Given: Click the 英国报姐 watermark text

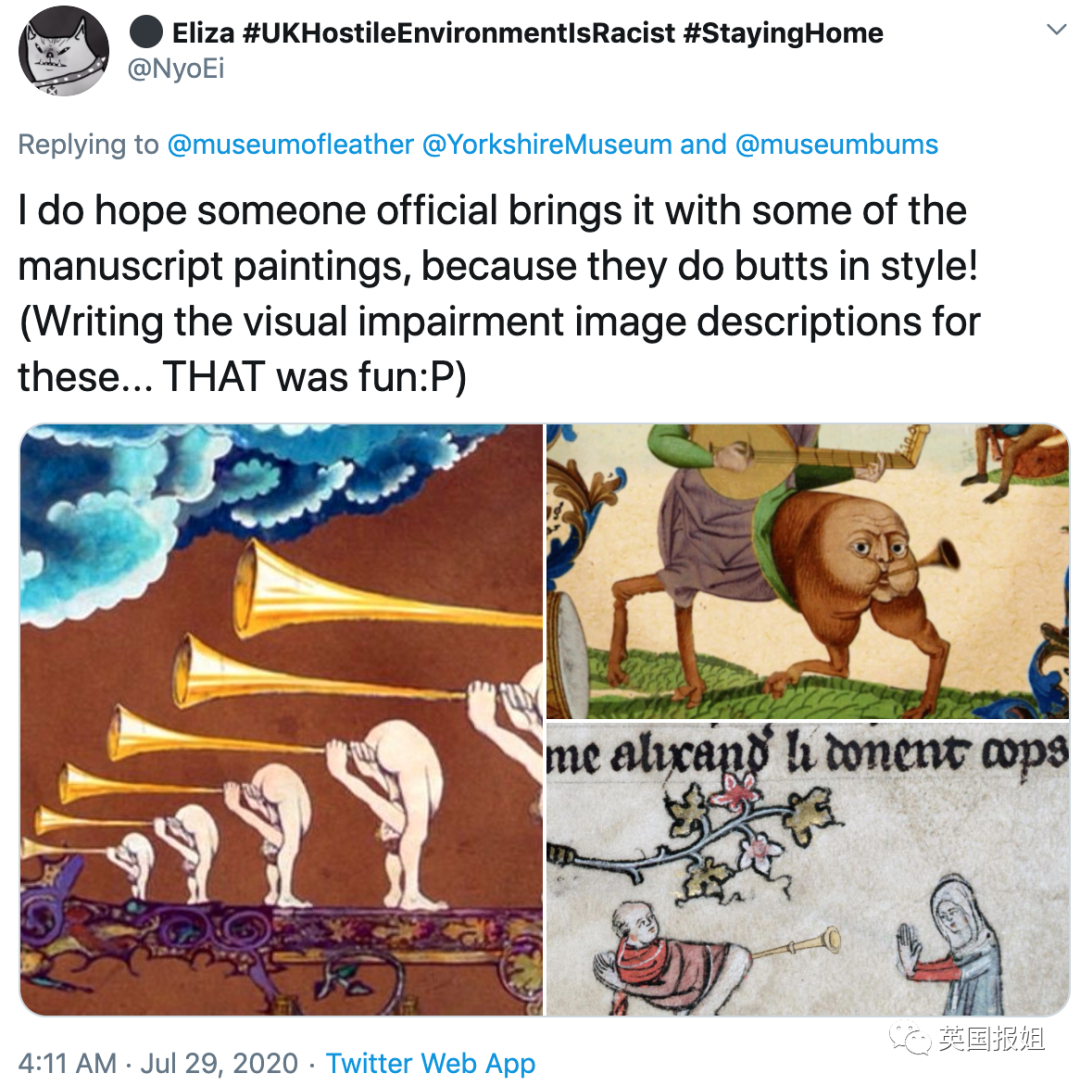Looking at the screenshot, I should [x=991, y=1038].
